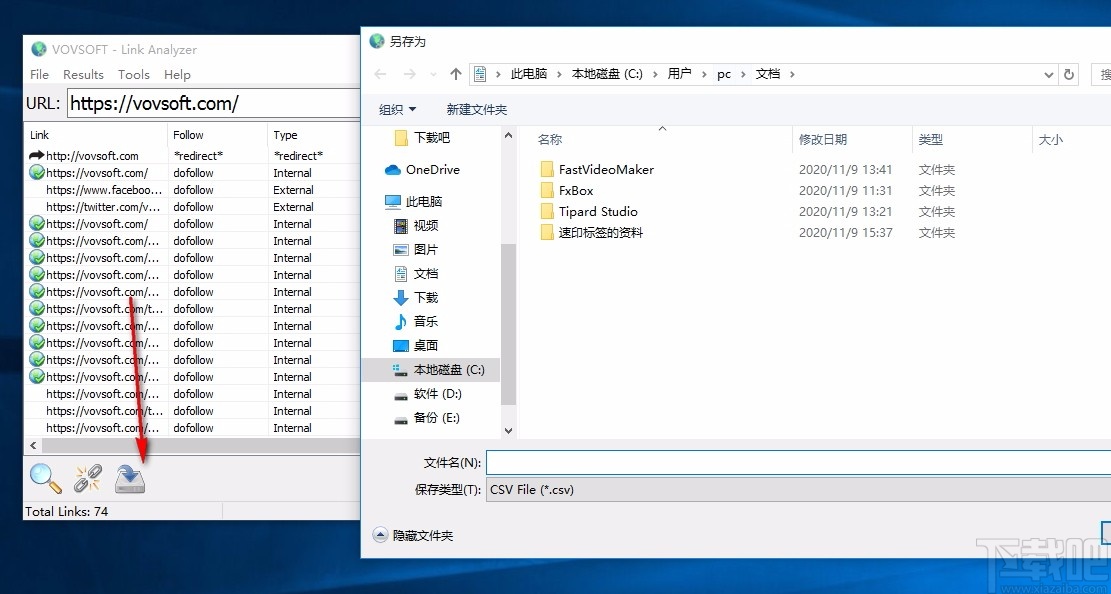Click the export-to-disk save icon in Link Analyzer
The image size is (1111, 594).
tap(131, 479)
